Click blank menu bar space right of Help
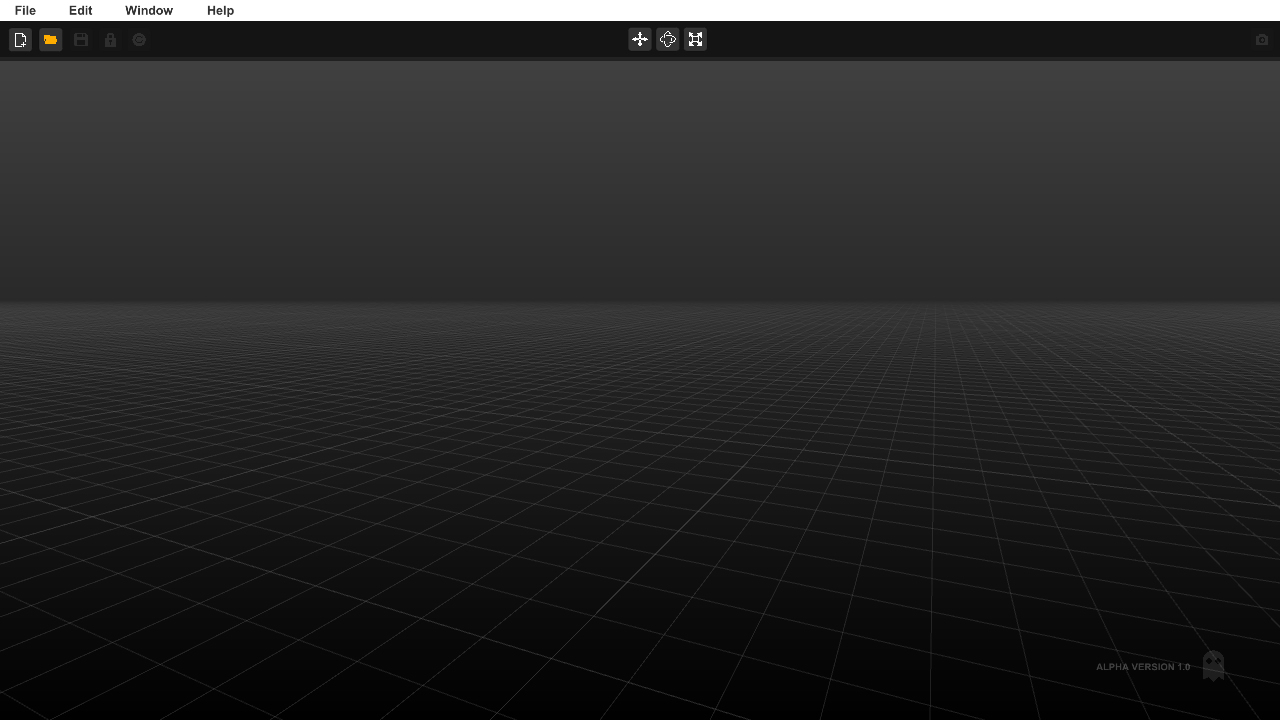The image size is (1280, 720). pos(700,10)
